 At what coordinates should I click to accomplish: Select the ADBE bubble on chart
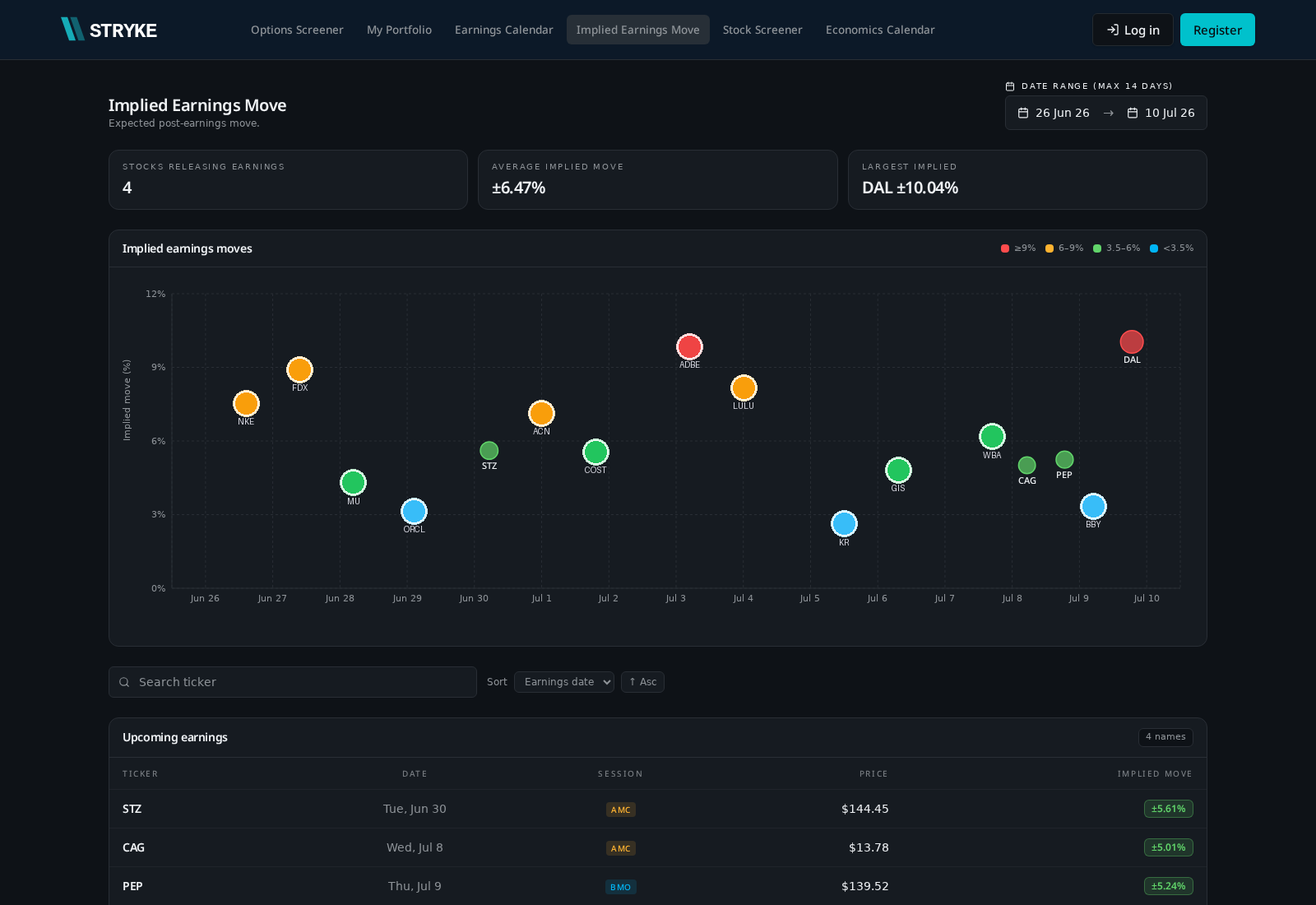(x=689, y=346)
